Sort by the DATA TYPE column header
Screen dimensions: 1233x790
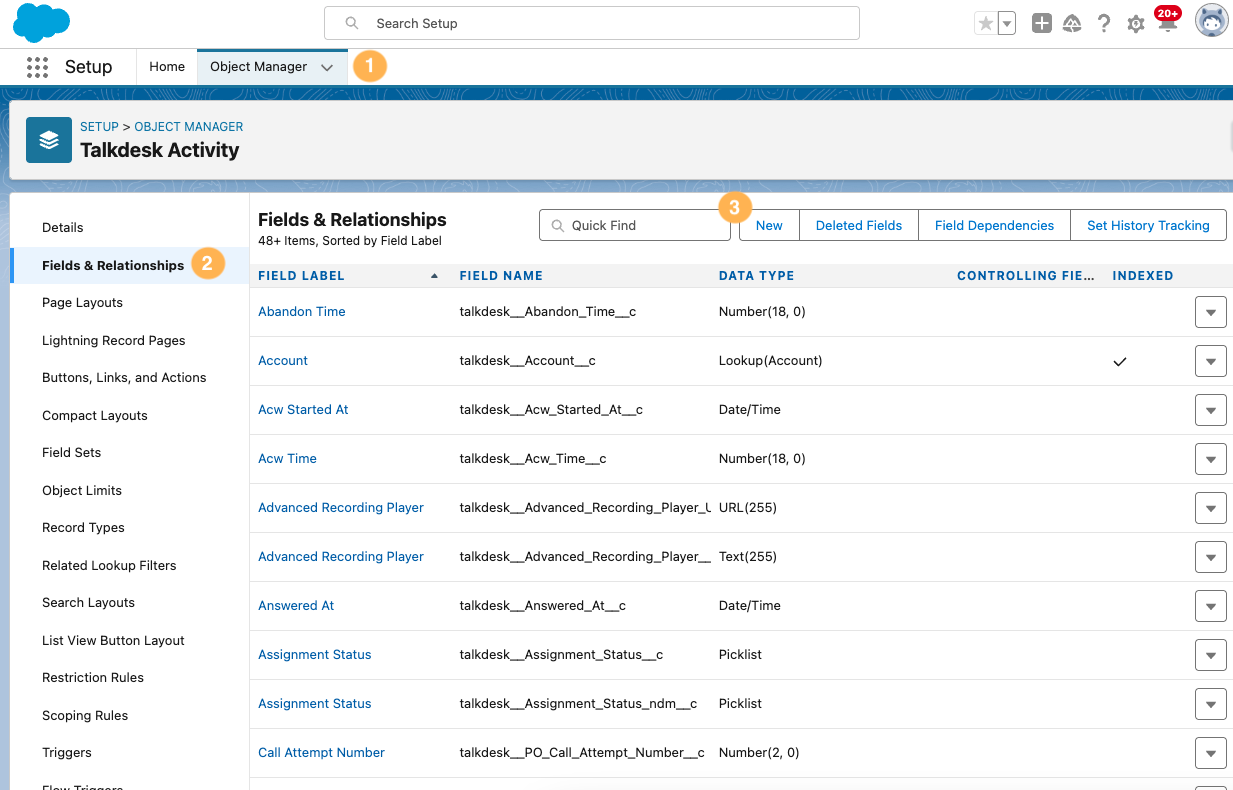click(x=756, y=275)
